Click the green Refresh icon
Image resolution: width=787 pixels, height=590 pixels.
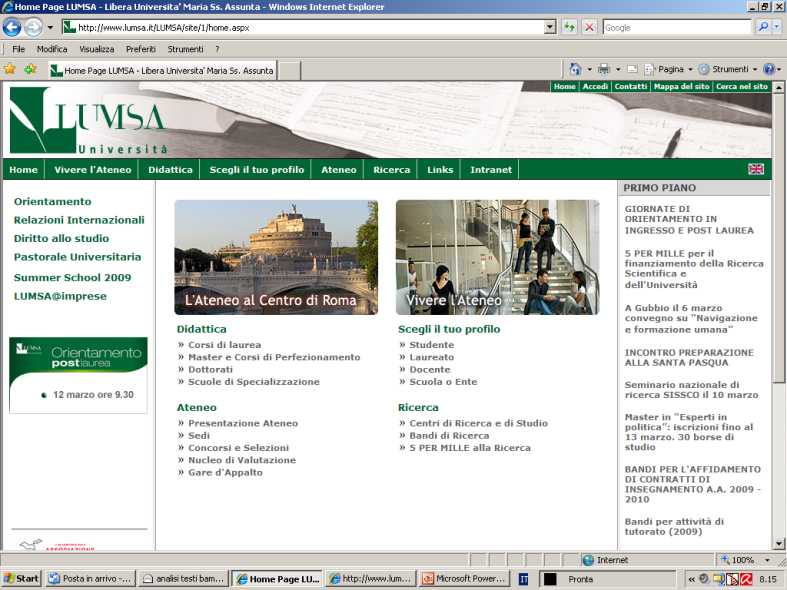tap(569, 27)
